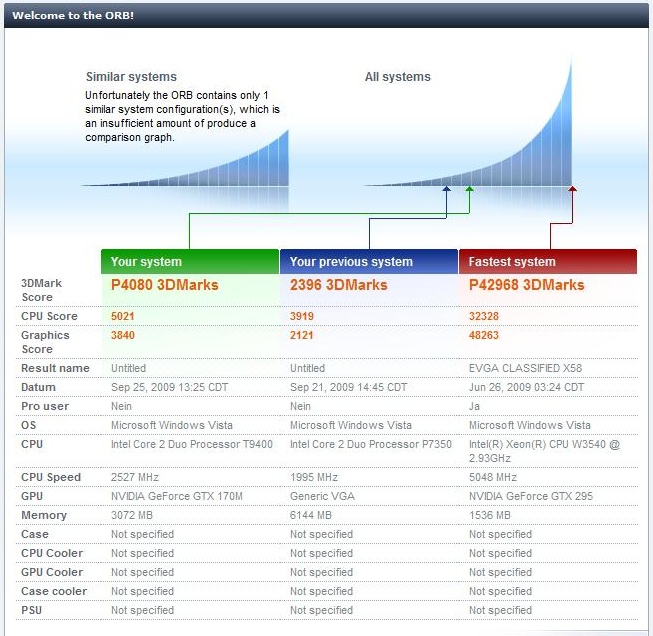
Task: Click memory value '1536 MB'
Action: pyautogui.click(x=490, y=515)
